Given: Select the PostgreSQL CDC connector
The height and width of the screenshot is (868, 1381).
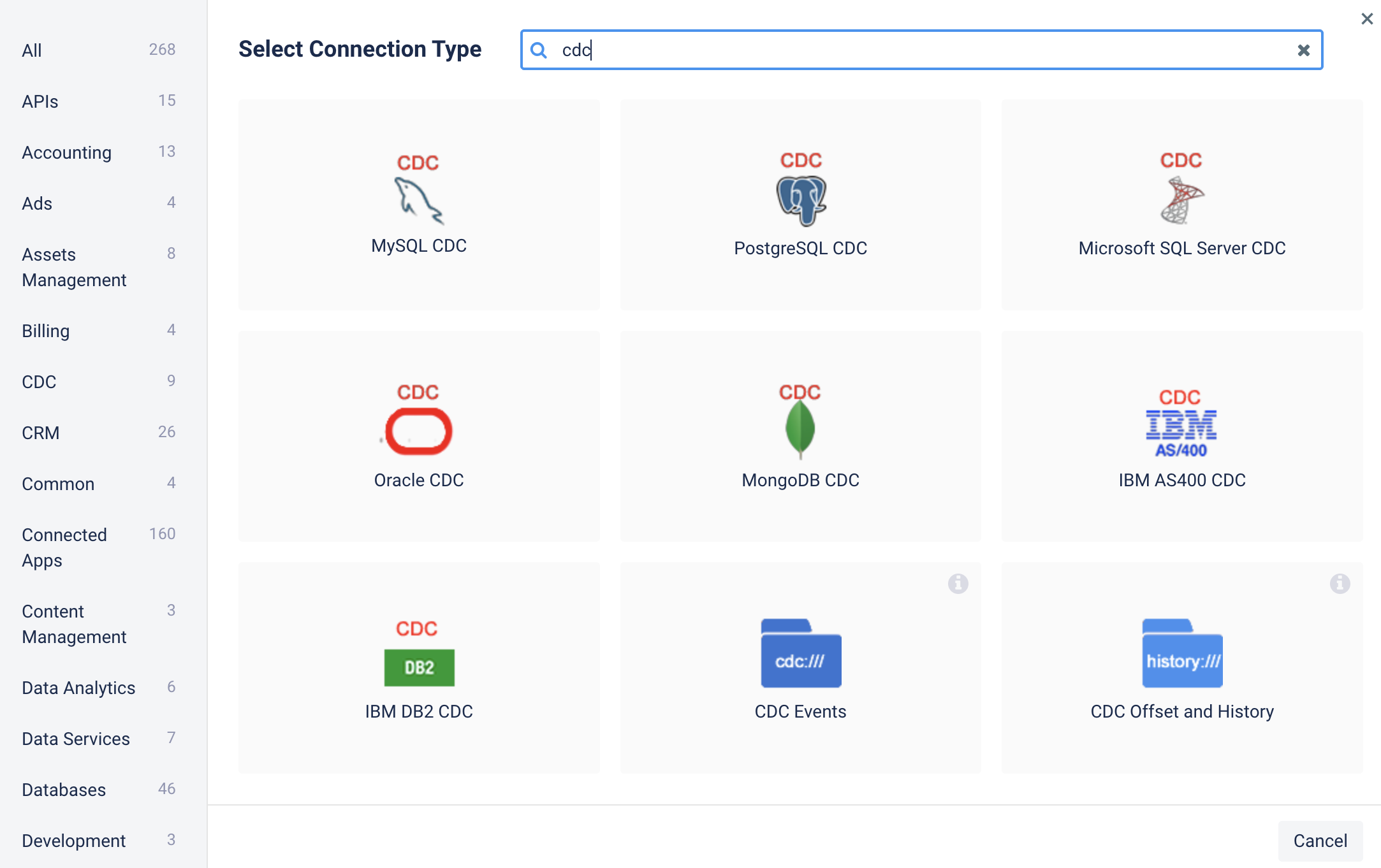Looking at the screenshot, I should 800,204.
